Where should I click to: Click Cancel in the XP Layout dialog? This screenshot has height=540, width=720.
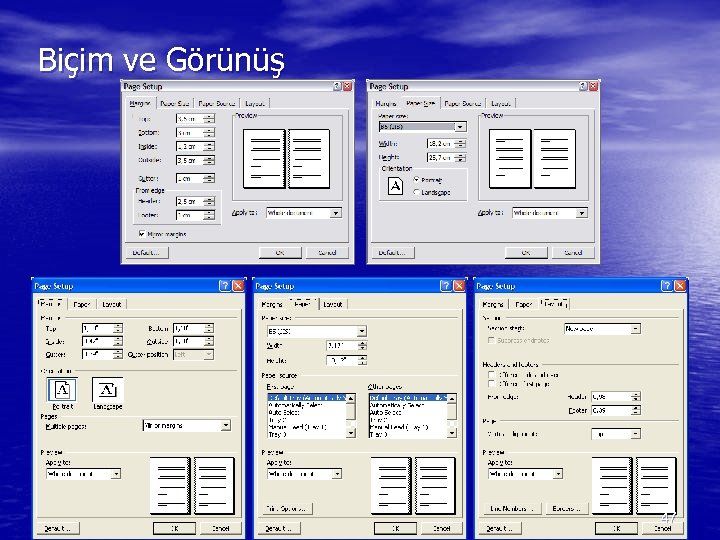[662, 528]
